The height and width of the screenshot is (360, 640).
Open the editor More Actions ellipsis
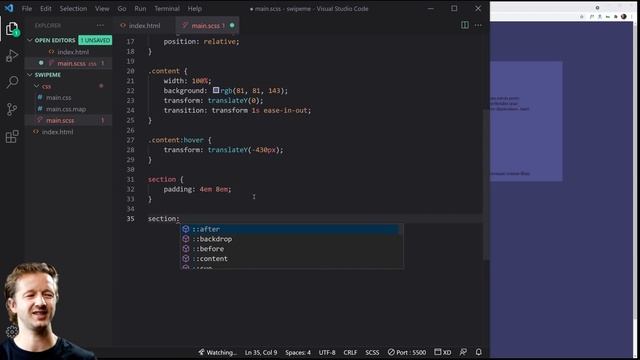(x=478, y=25)
